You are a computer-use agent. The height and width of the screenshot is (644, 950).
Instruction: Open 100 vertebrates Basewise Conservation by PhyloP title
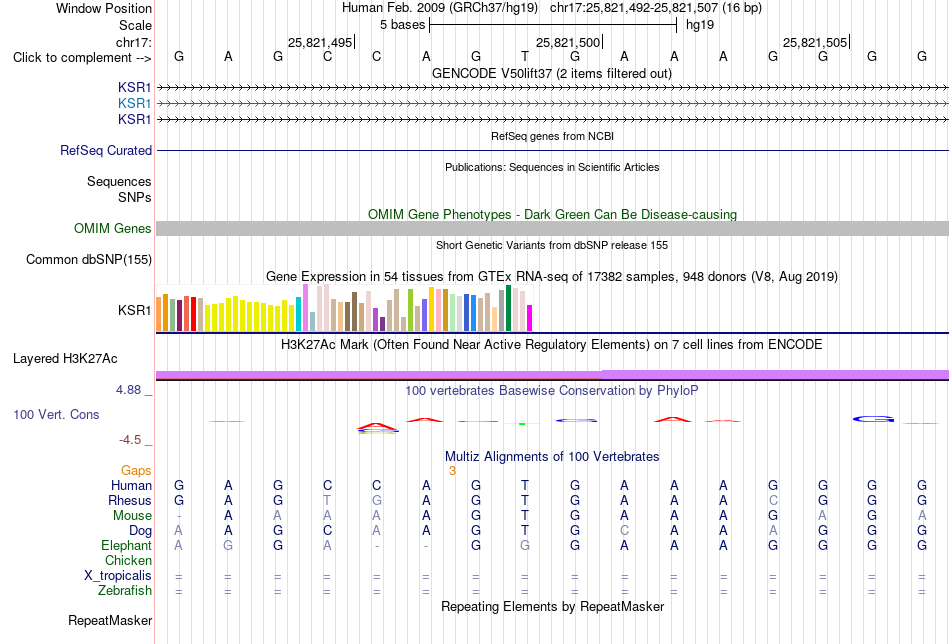[552, 391]
